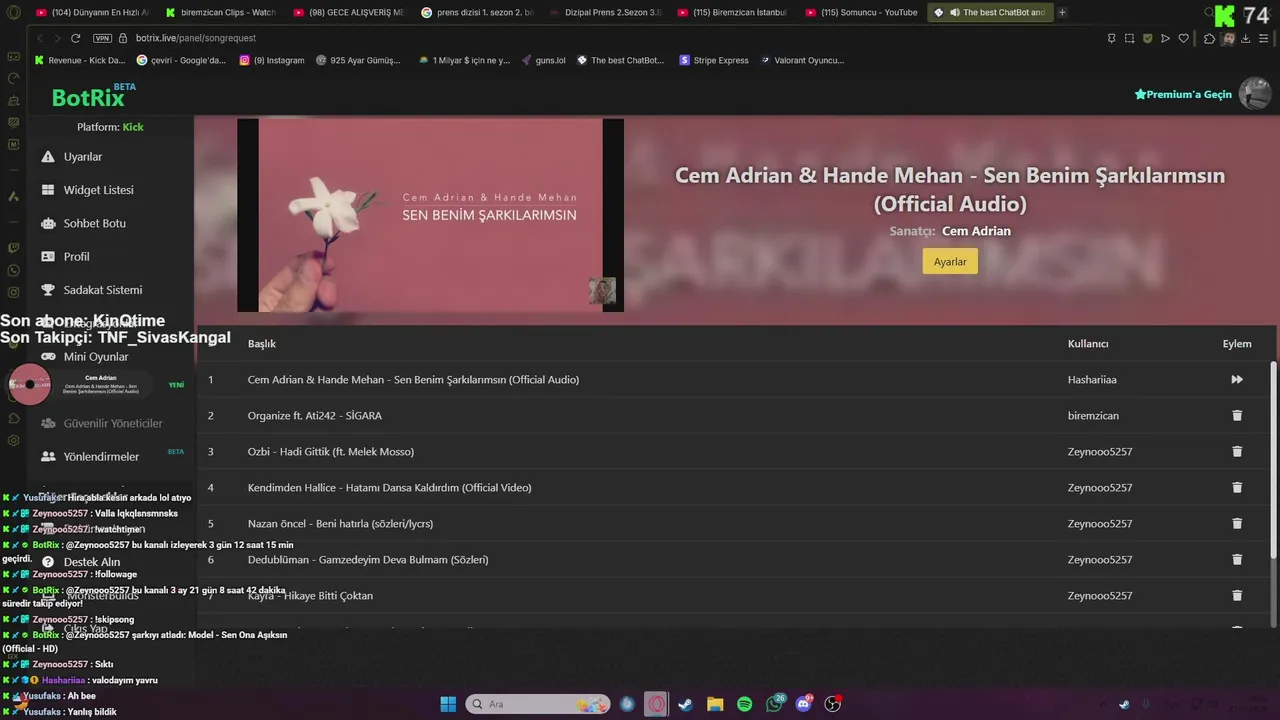
Task: Switch to GECE ALIŞVERİŞ YouTube tab
Action: click(x=349, y=13)
